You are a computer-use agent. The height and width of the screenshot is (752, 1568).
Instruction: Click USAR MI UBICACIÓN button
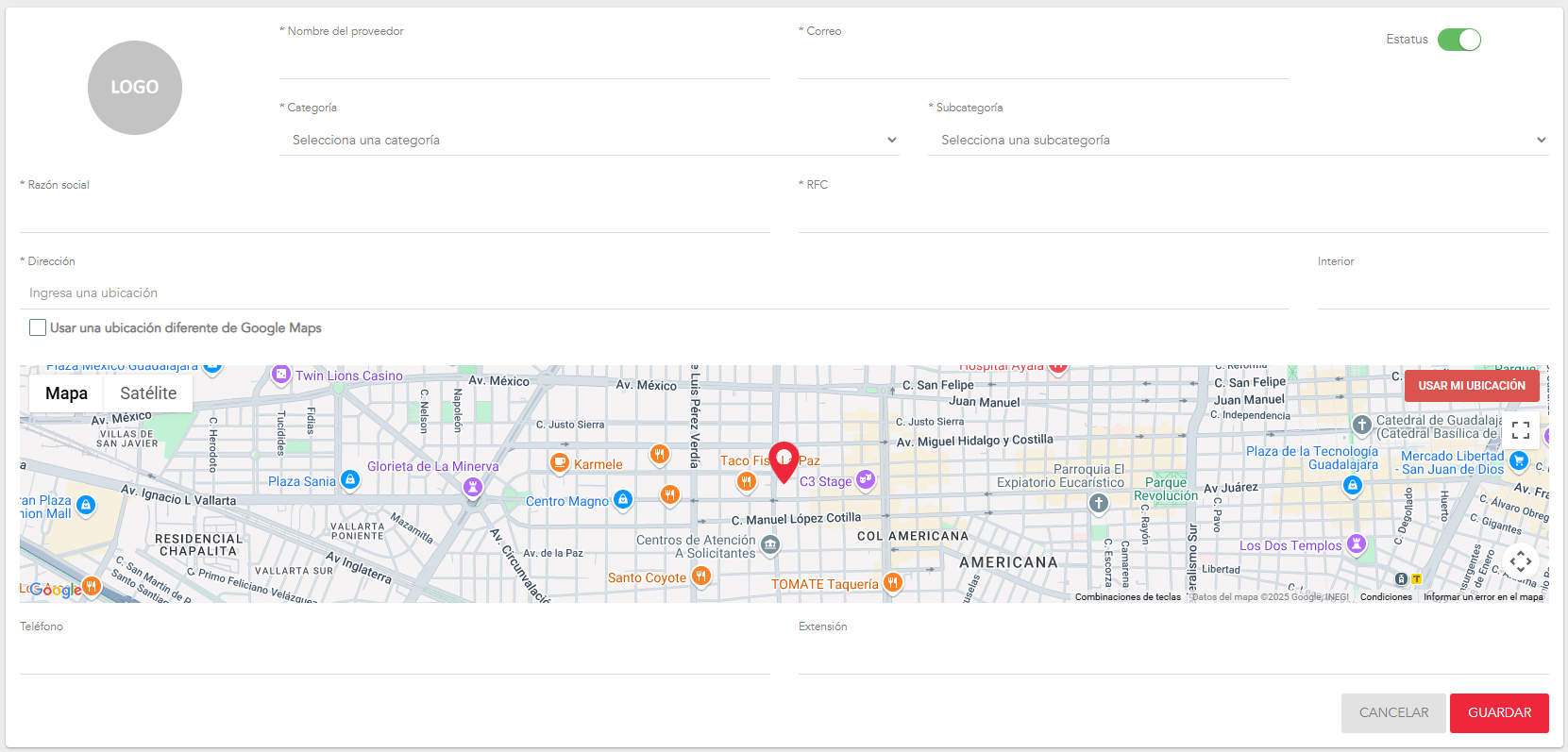point(1471,386)
